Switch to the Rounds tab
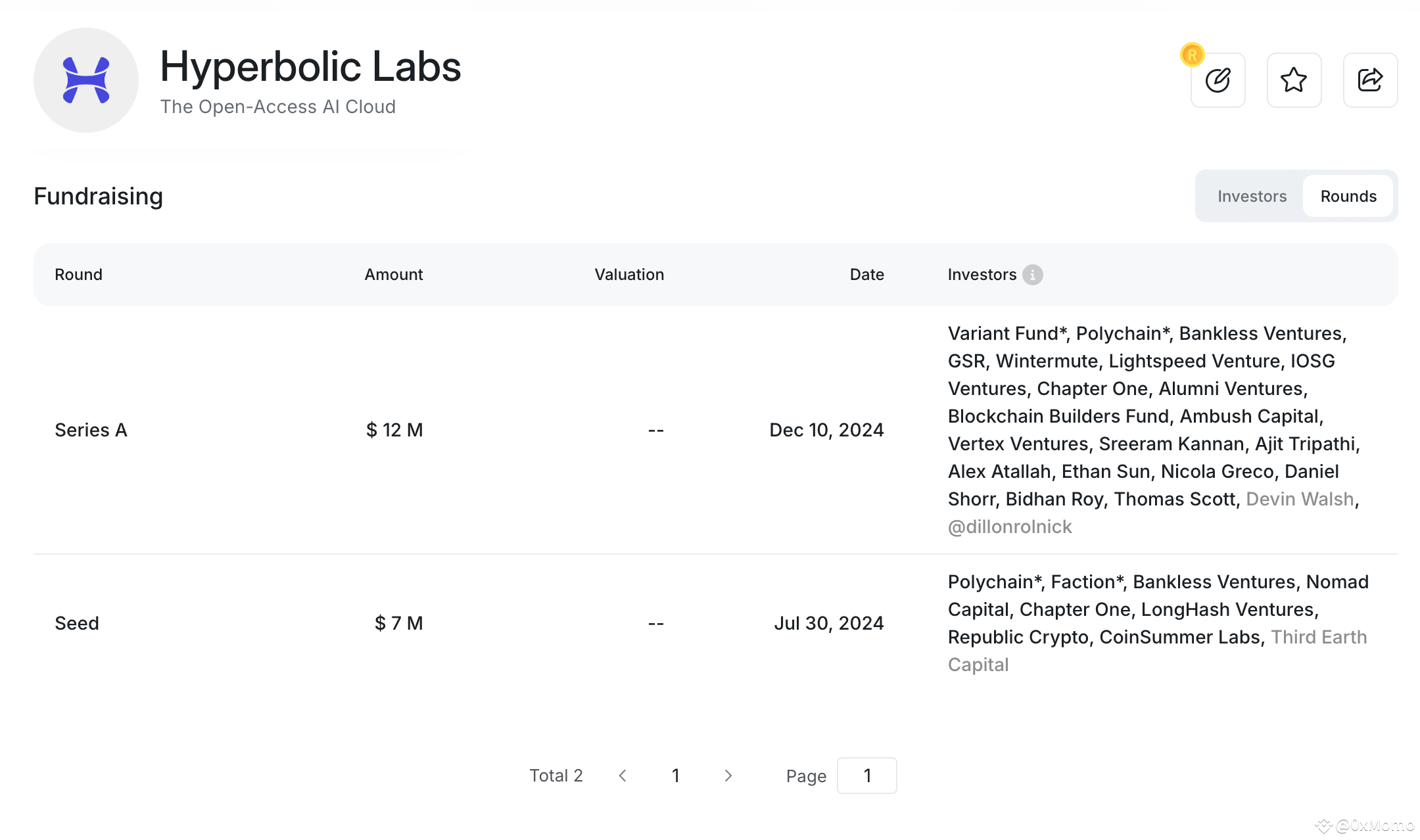 tap(1348, 197)
